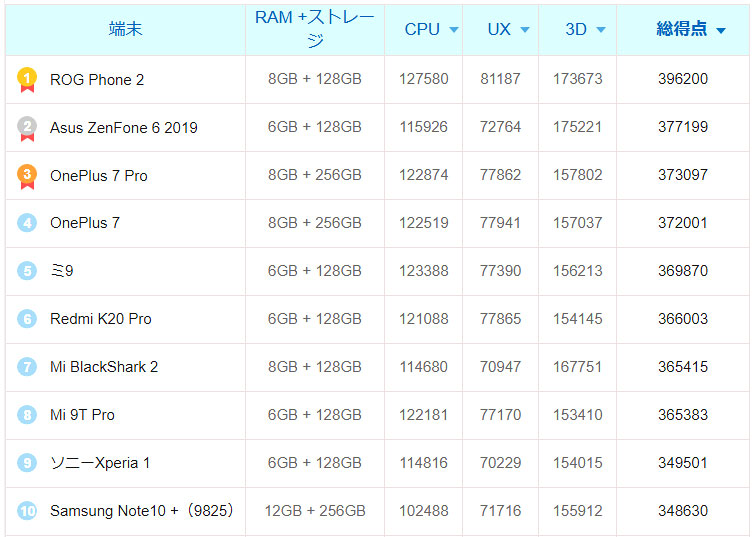Select the Mi 9T Pro device name

coord(83,415)
